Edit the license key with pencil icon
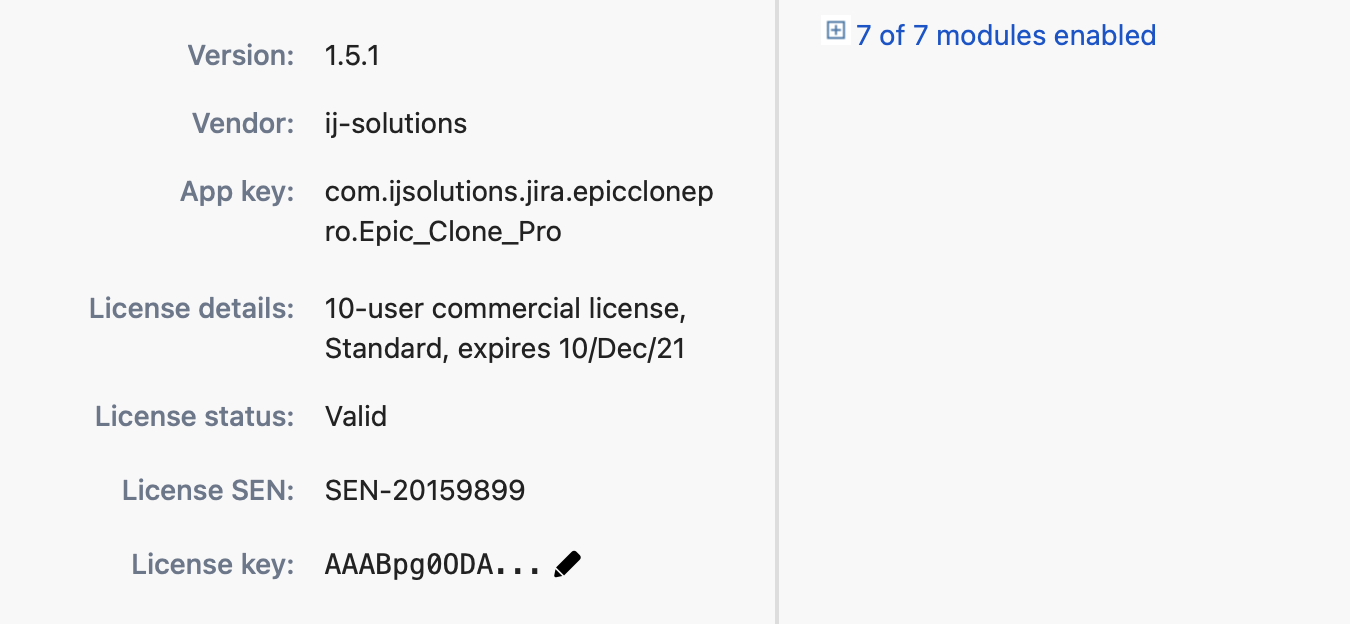The width and height of the screenshot is (1350, 624). point(567,564)
